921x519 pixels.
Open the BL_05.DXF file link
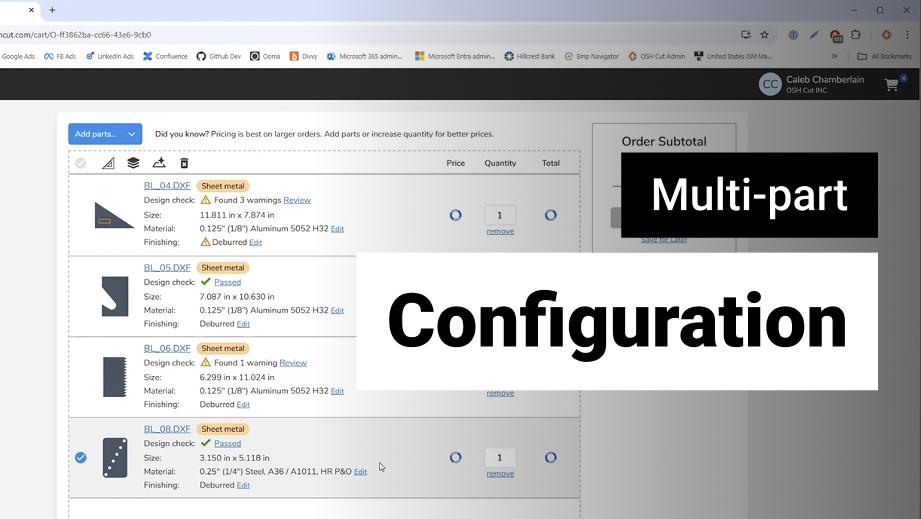[167, 267]
